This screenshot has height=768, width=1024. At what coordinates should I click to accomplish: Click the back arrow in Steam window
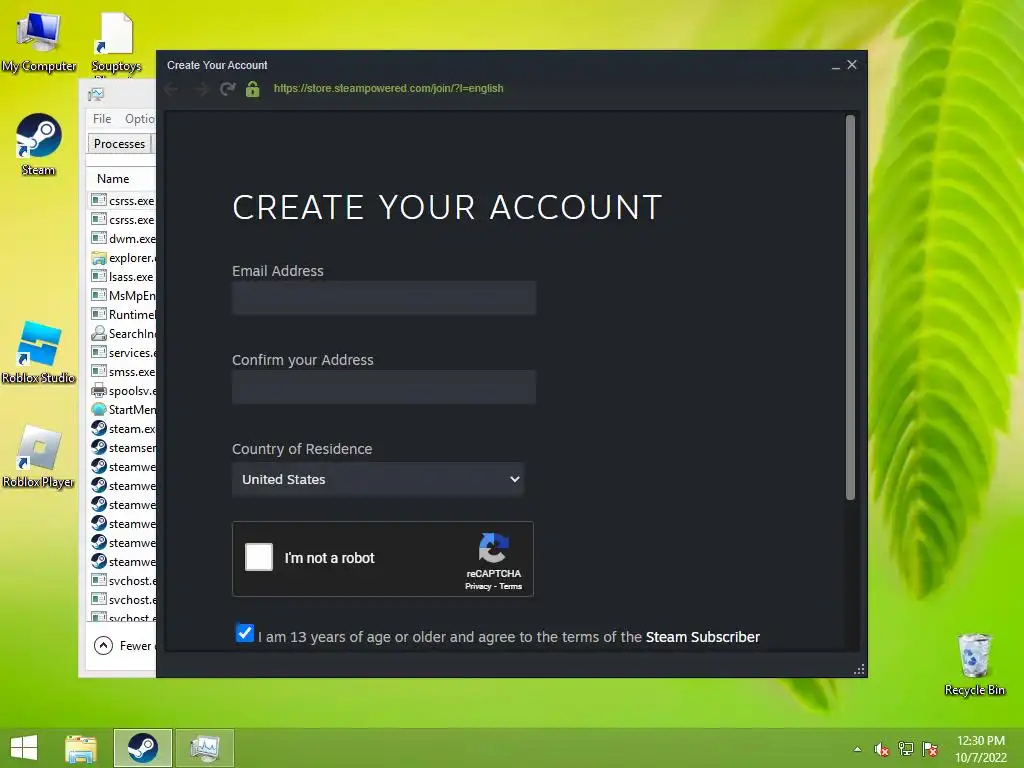click(172, 89)
